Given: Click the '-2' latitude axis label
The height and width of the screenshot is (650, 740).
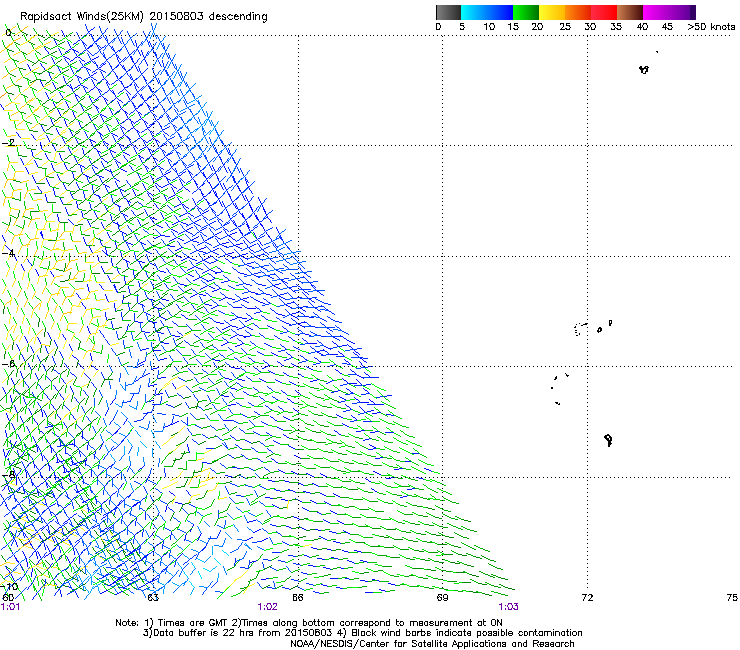Looking at the screenshot, I should pyautogui.click(x=8, y=143).
